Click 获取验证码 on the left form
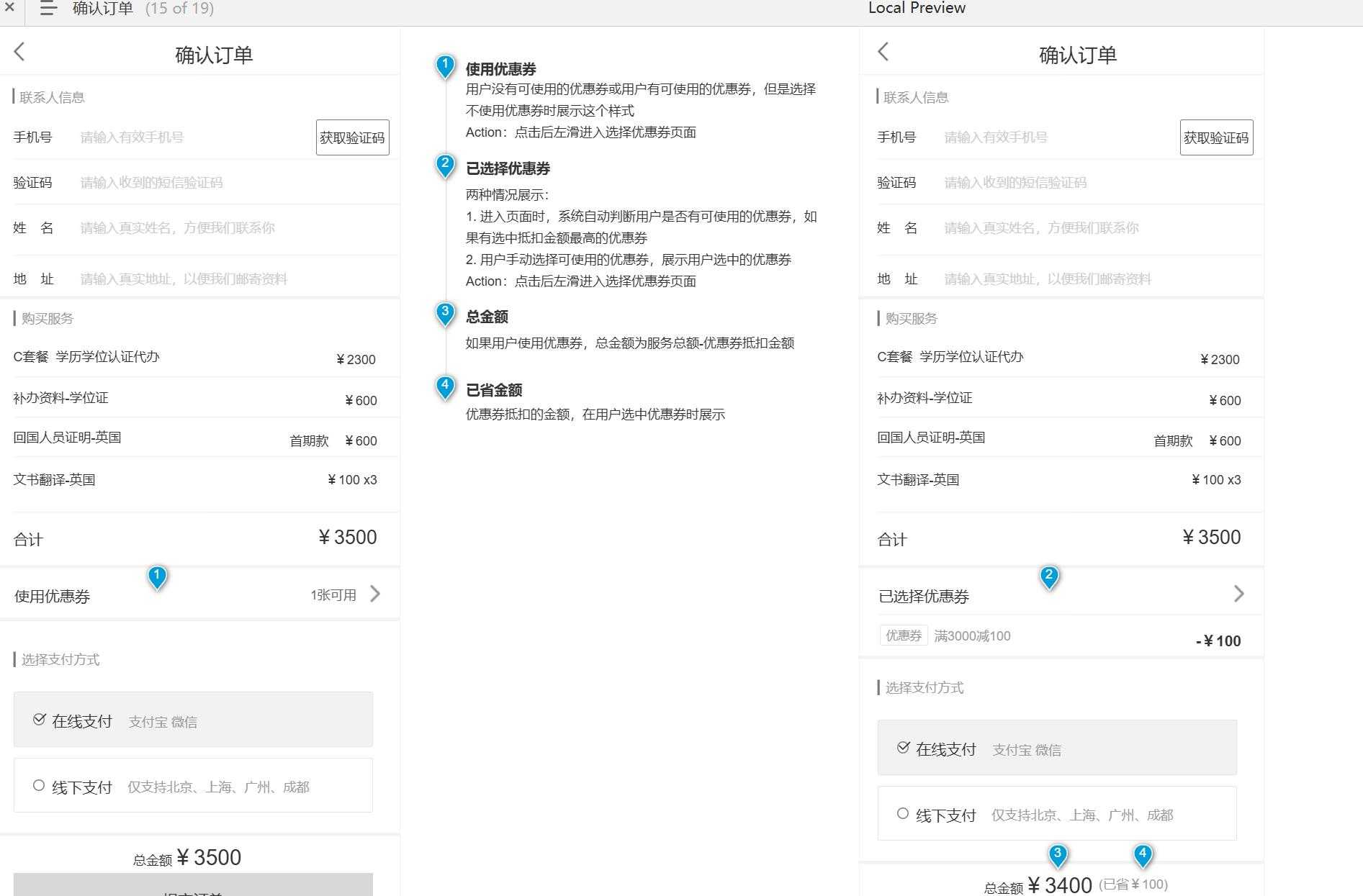The width and height of the screenshot is (1363, 896). 352,137
